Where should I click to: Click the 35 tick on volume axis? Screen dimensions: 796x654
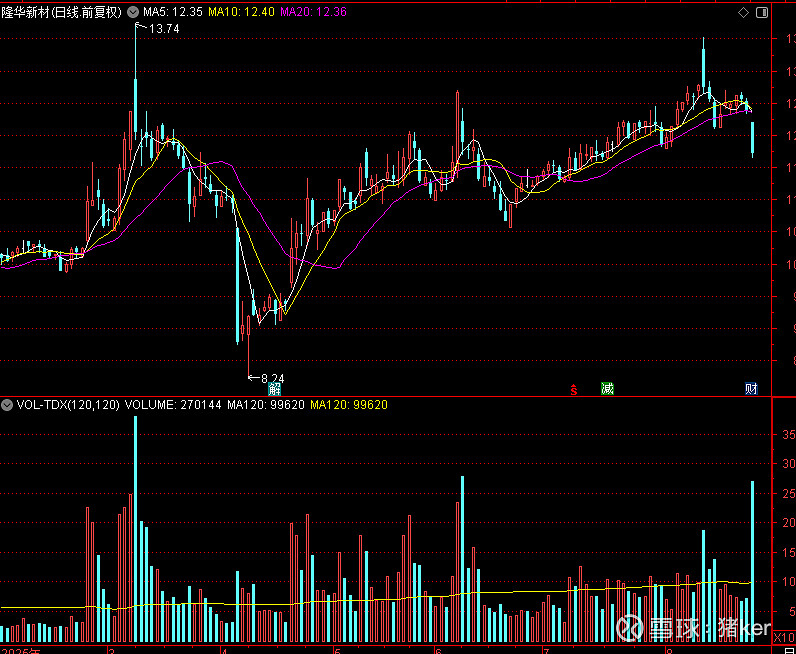pos(789,435)
